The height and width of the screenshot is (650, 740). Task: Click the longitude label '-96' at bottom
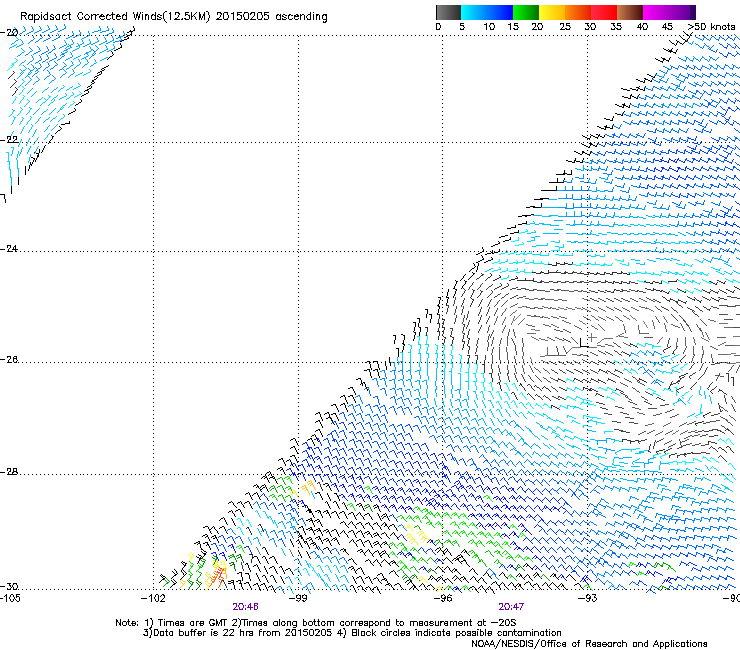coord(443,599)
